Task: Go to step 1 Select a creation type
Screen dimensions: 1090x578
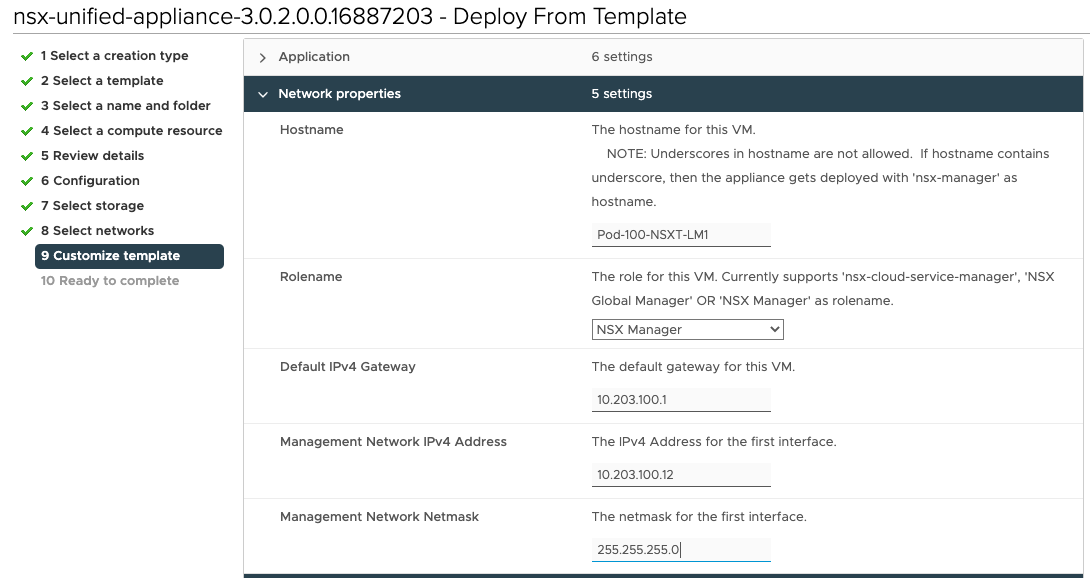Action: tap(114, 56)
